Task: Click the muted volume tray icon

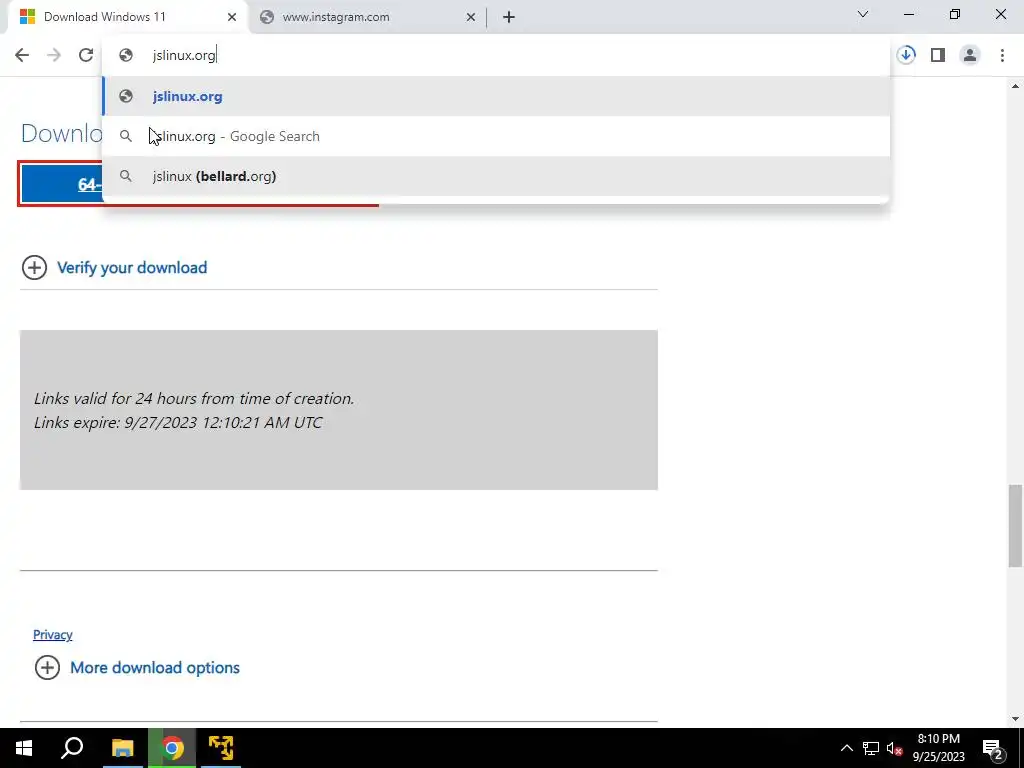Action: (895, 748)
